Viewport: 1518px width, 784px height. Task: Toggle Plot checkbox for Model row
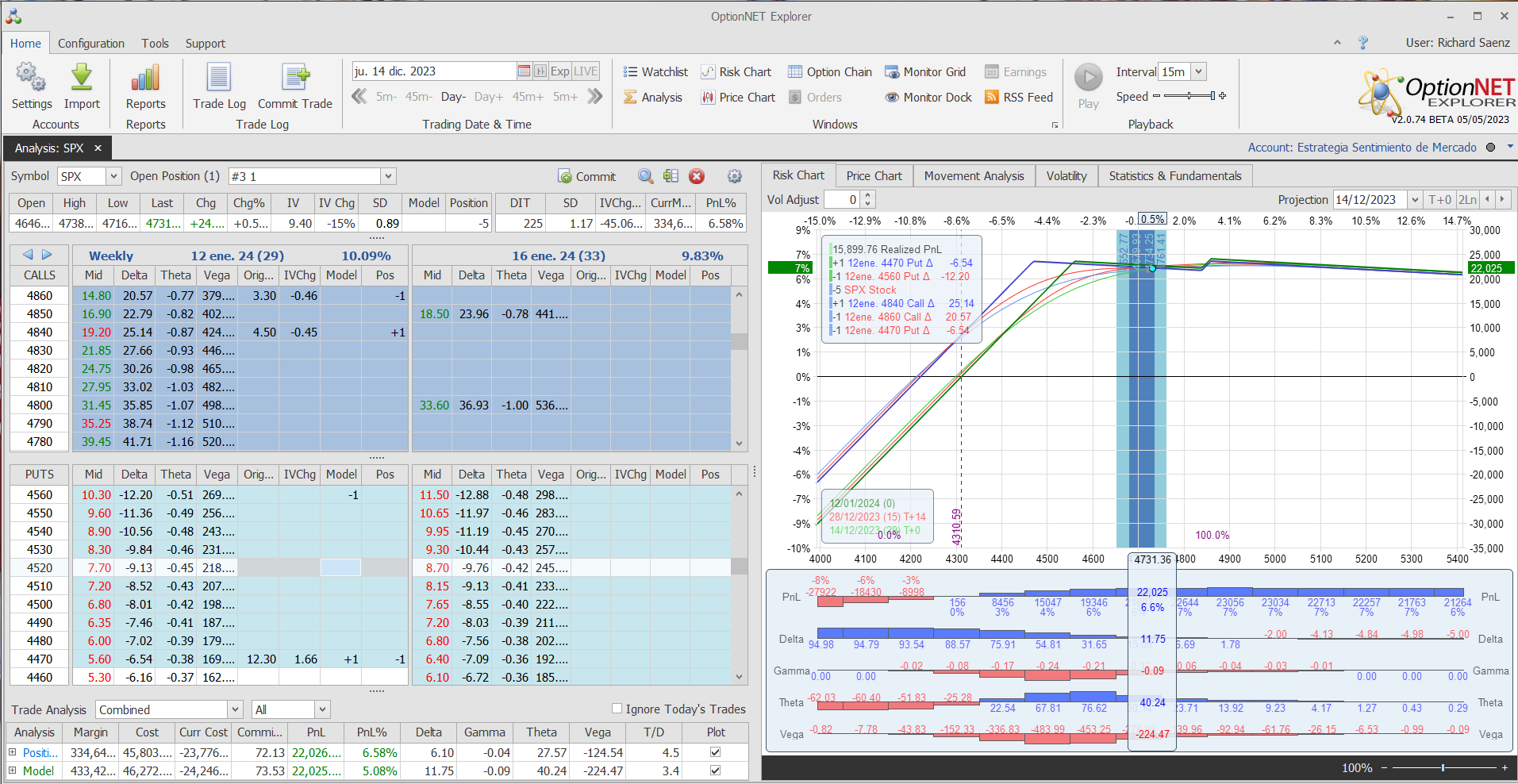coord(715,771)
